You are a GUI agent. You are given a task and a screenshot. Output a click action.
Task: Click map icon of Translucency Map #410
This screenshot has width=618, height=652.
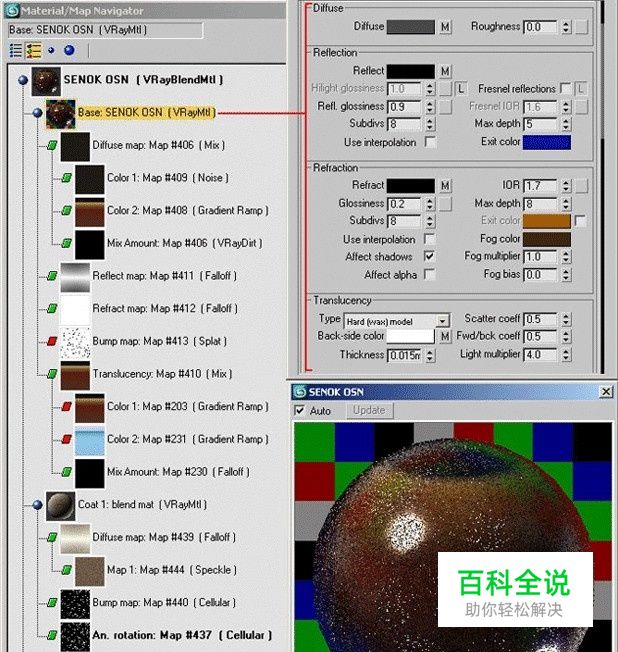coord(52,374)
